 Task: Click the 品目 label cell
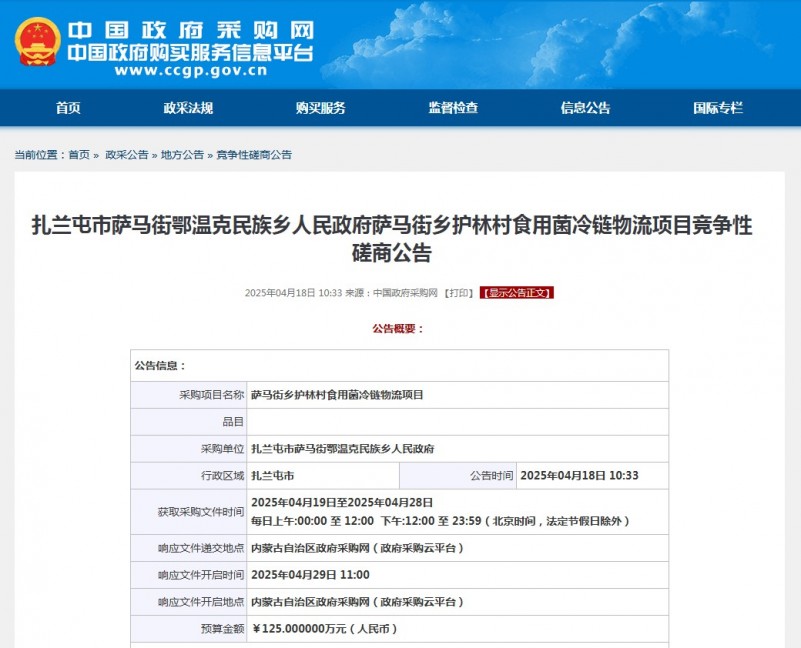tap(189, 422)
